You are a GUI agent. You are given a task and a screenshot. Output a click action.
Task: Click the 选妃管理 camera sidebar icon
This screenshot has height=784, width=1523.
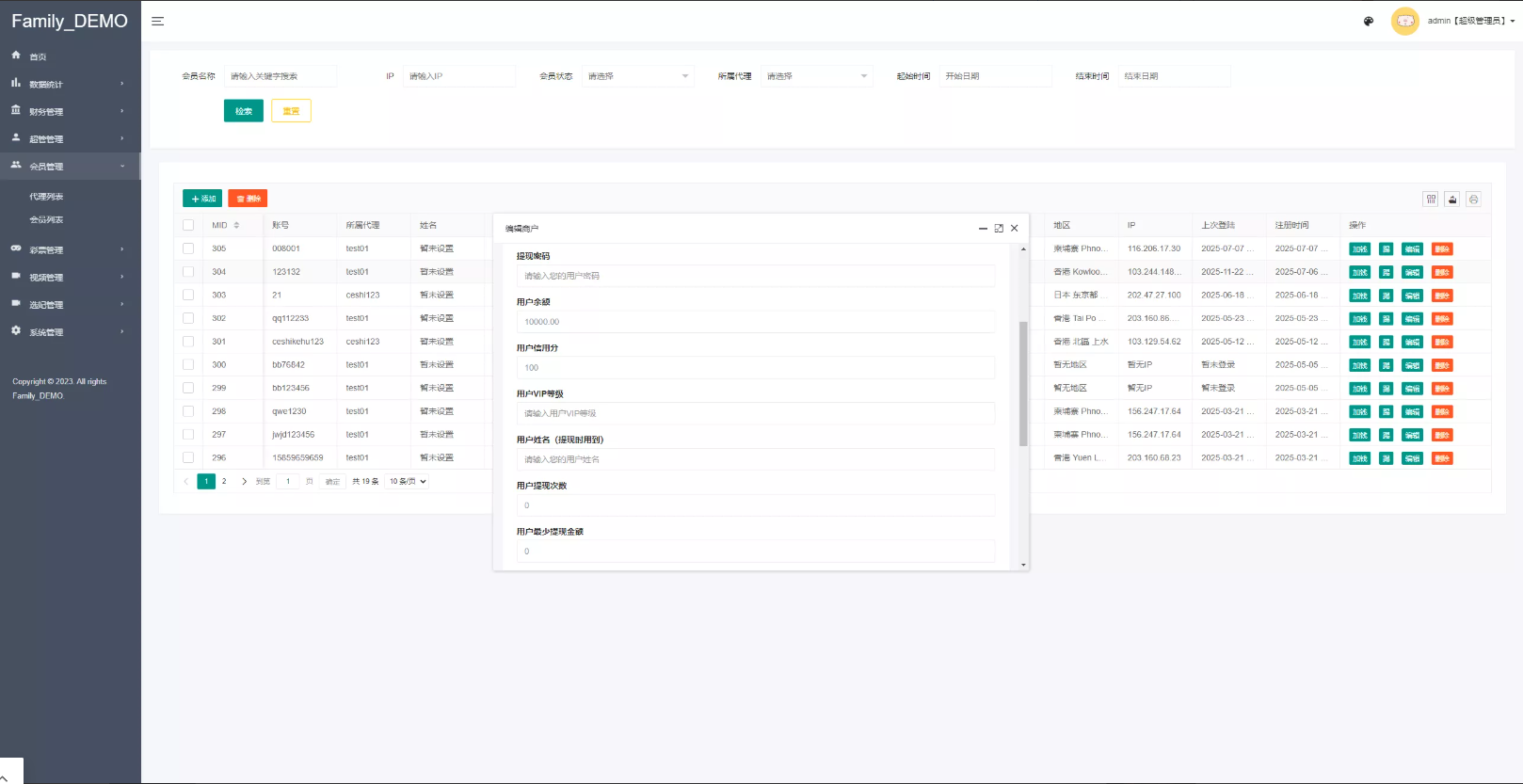point(16,303)
